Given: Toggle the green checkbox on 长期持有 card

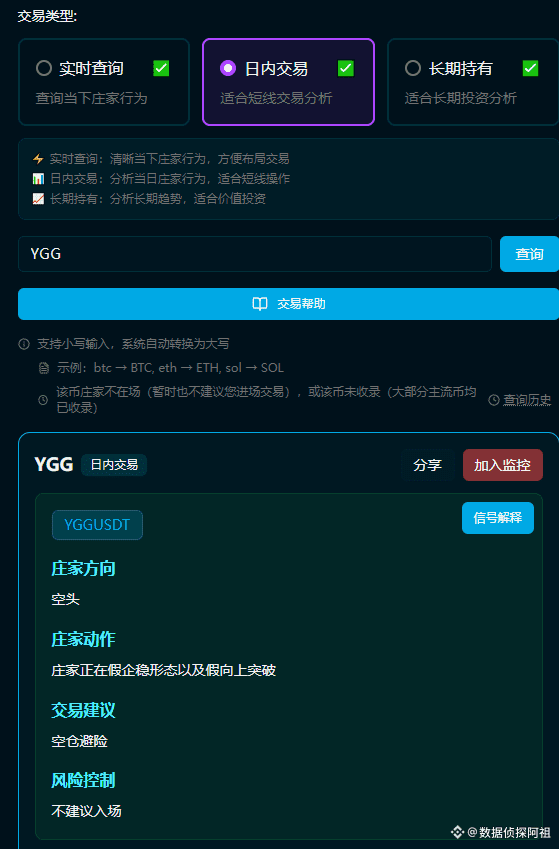Looking at the screenshot, I should (x=530, y=68).
